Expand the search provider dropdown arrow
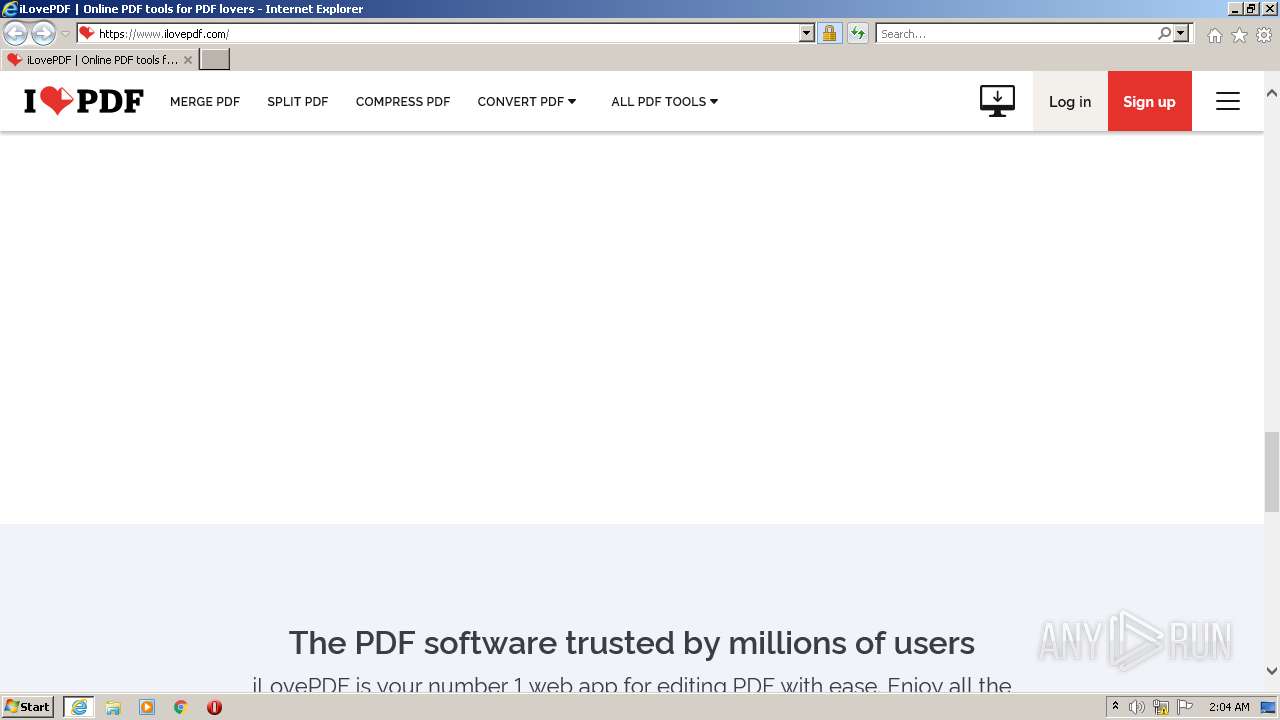Image resolution: width=1280 pixels, height=720 pixels. click(1181, 33)
